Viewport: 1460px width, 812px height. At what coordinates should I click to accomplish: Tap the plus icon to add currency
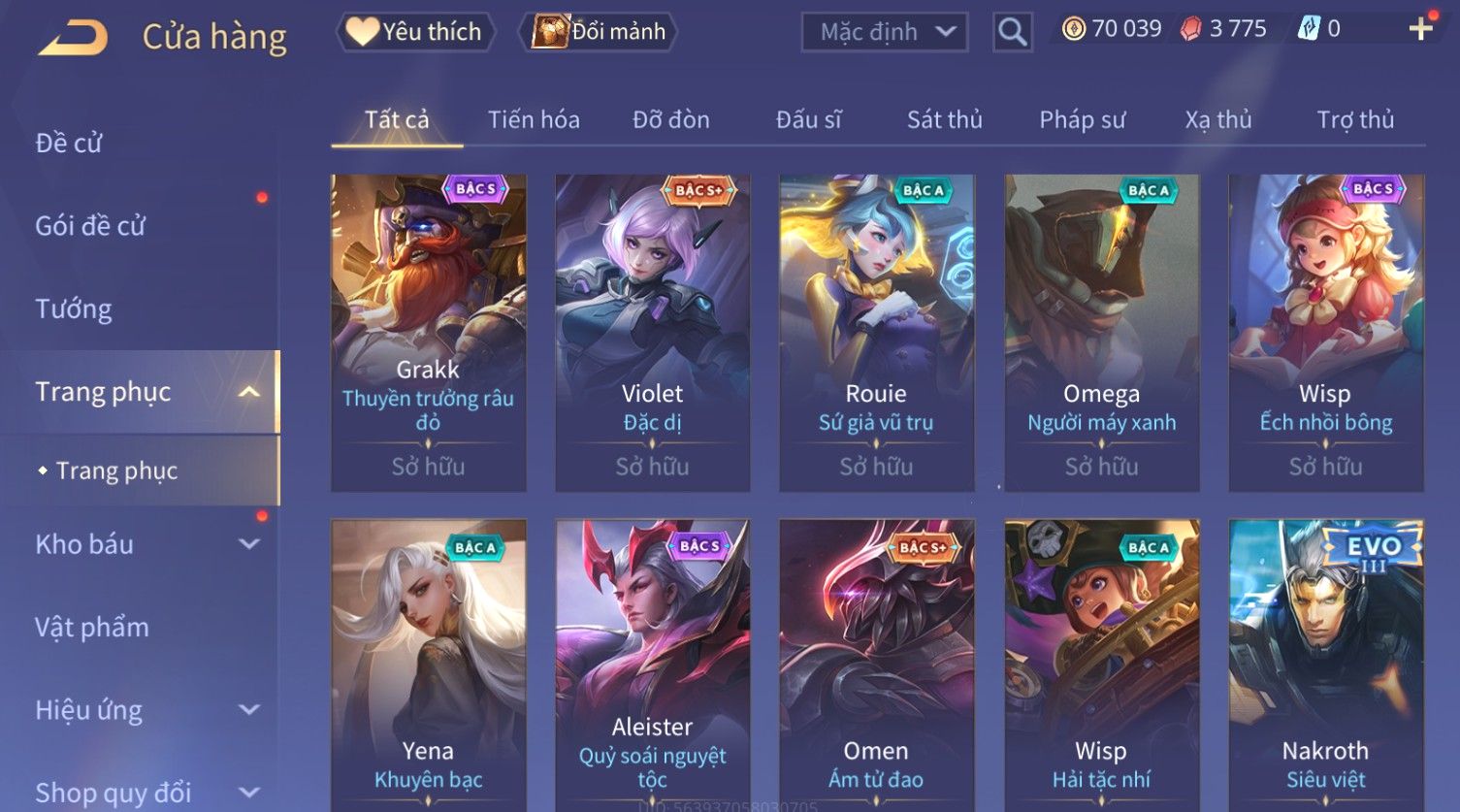1421,29
